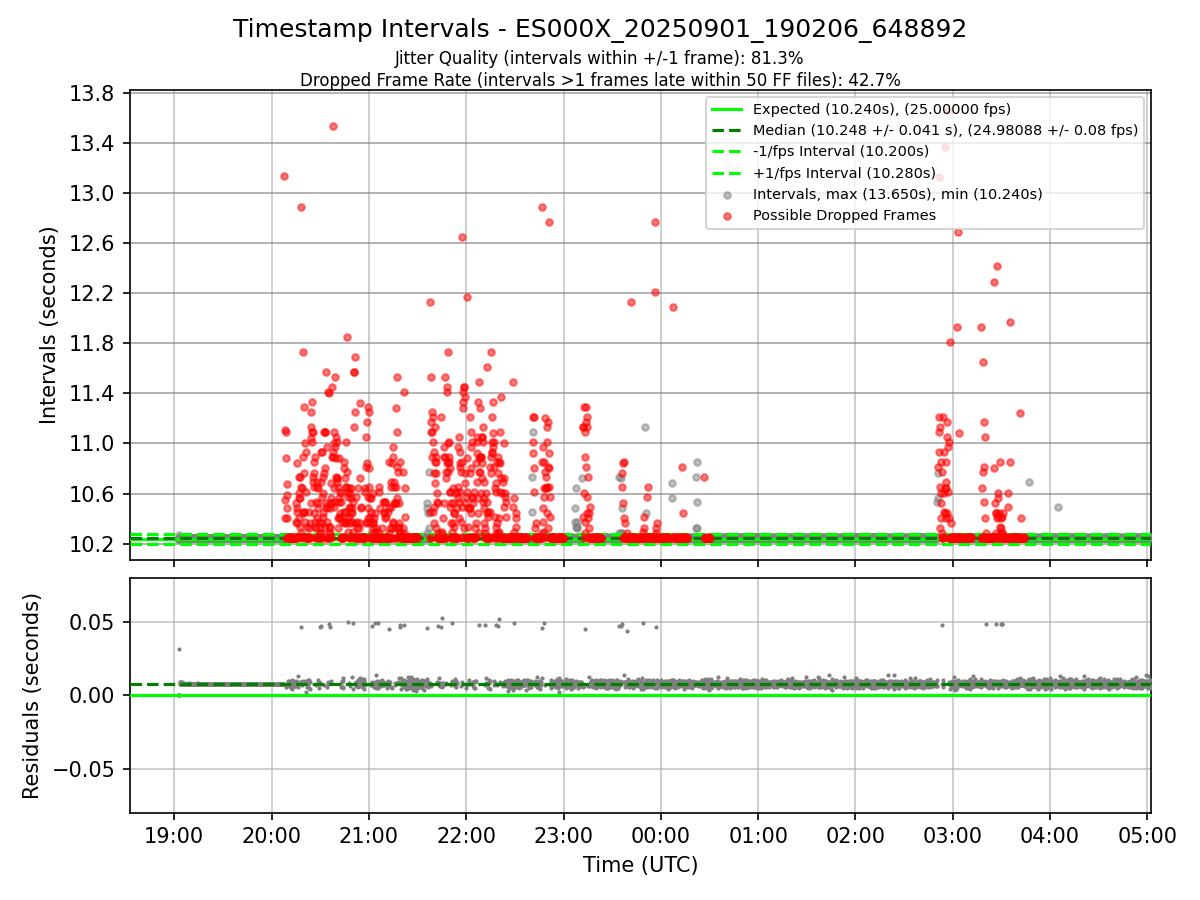The image size is (1200, 900).
Task: Click the red circle marker beside "Possible Dropped Frames"
Action: point(728,215)
